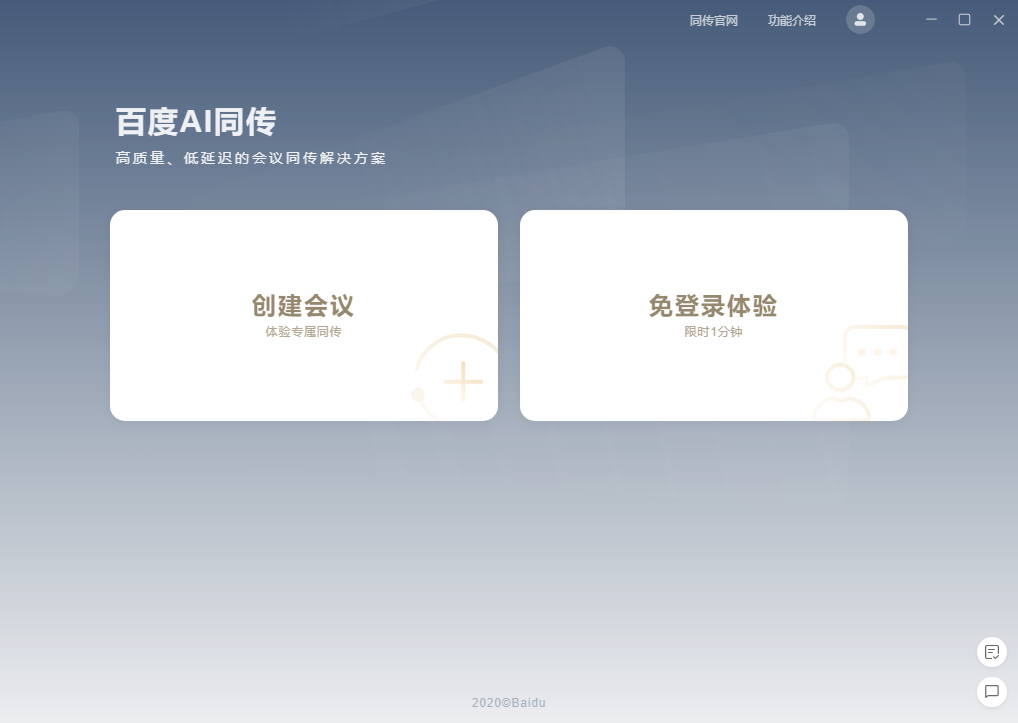Start 免登录体验 one-minute trial
Screen dimensions: 1018x723
click(x=713, y=314)
